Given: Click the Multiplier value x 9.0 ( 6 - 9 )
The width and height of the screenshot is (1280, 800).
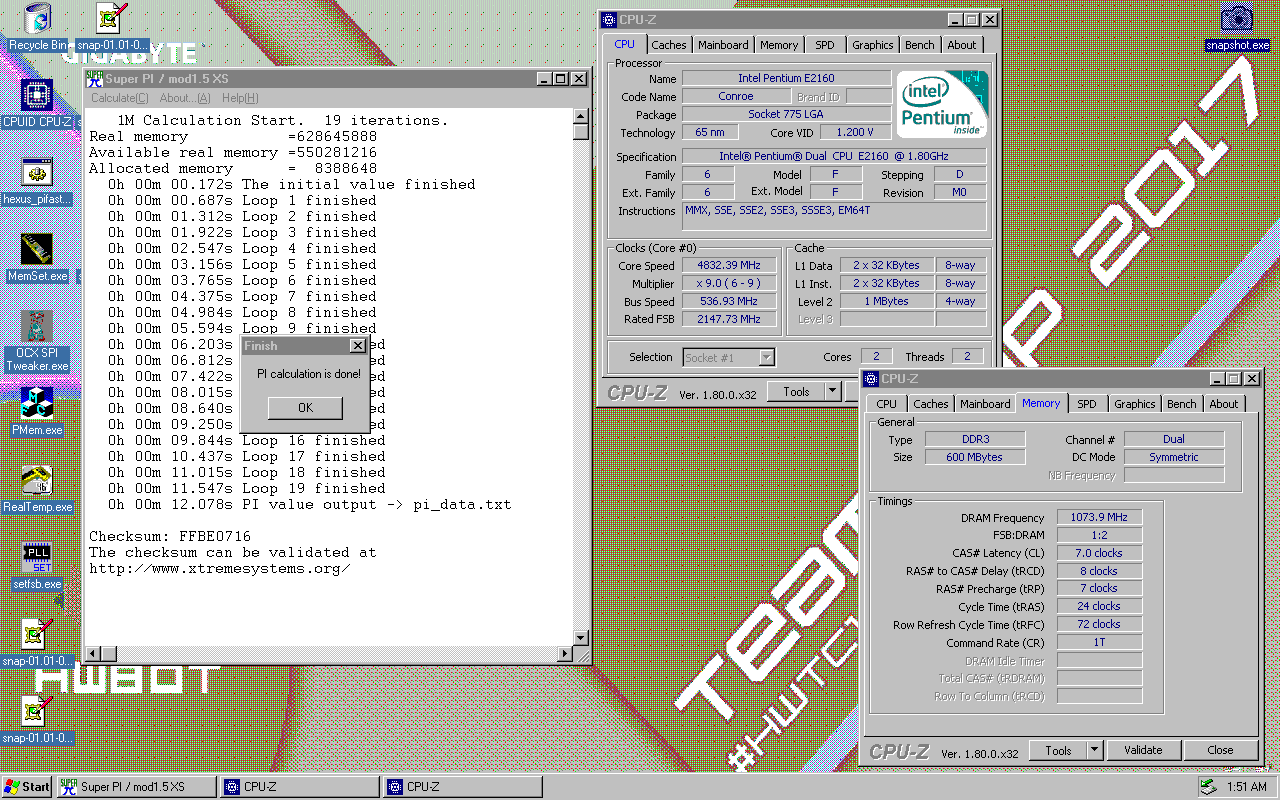Looking at the screenshot, I should point(727,284).
